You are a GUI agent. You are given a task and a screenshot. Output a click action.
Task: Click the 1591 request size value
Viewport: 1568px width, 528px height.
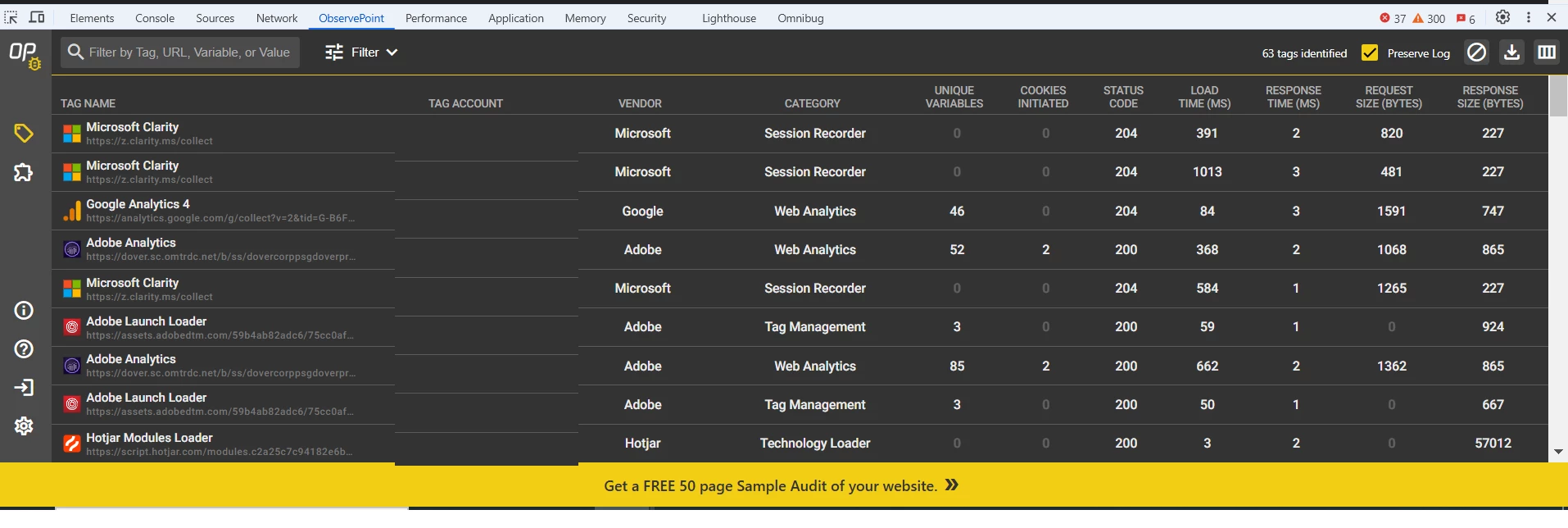[1391, 212]
